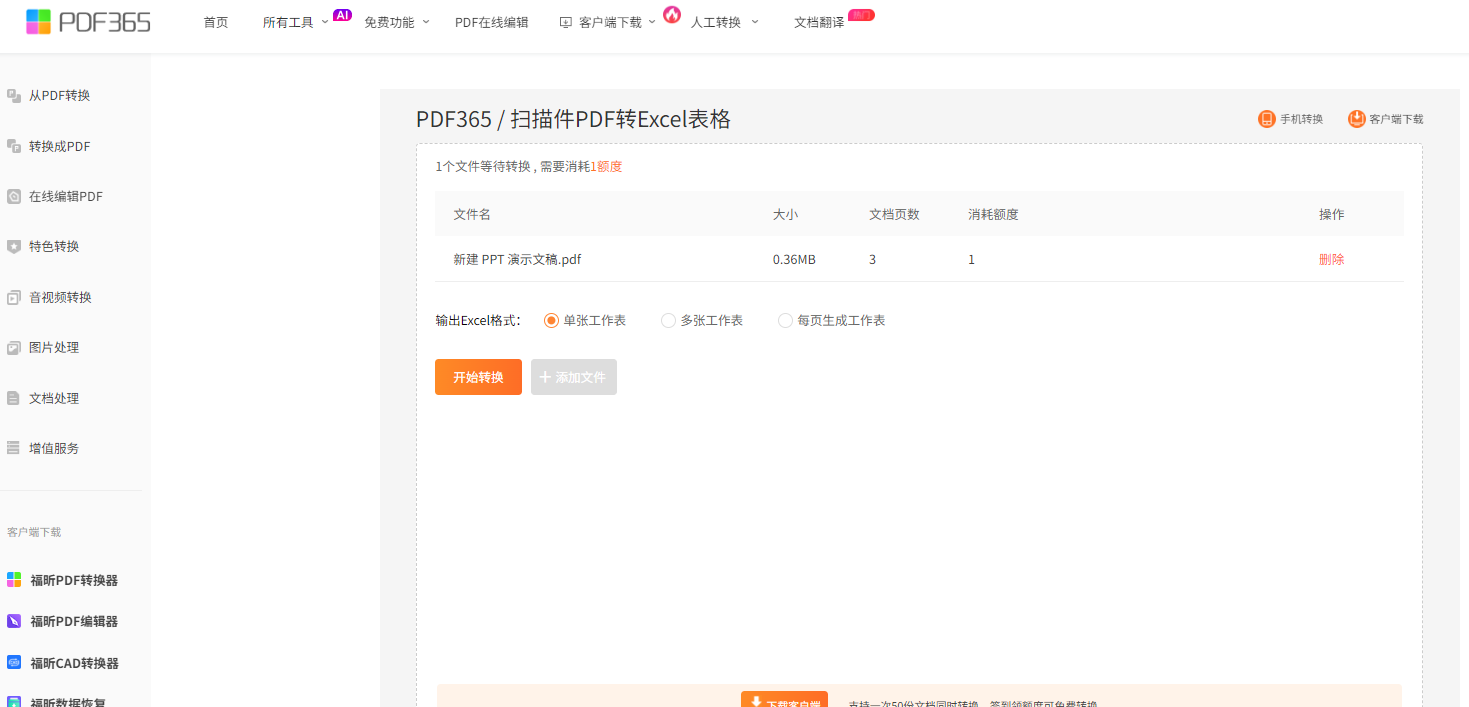
Task: Click the 手机转换 phone icon
Action: click(1266, 119)
